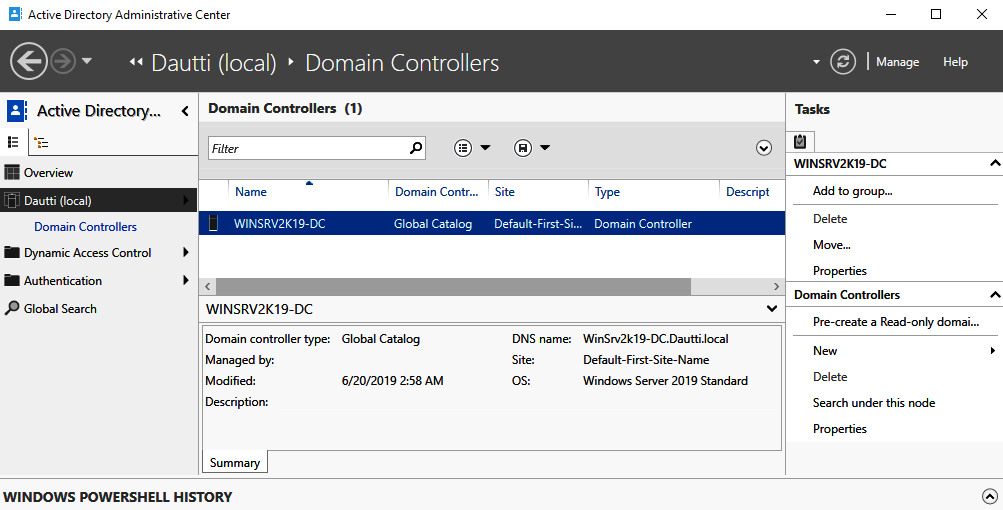
Task: Expand filter criteria with circled chevron
Action: coord(764,148)
